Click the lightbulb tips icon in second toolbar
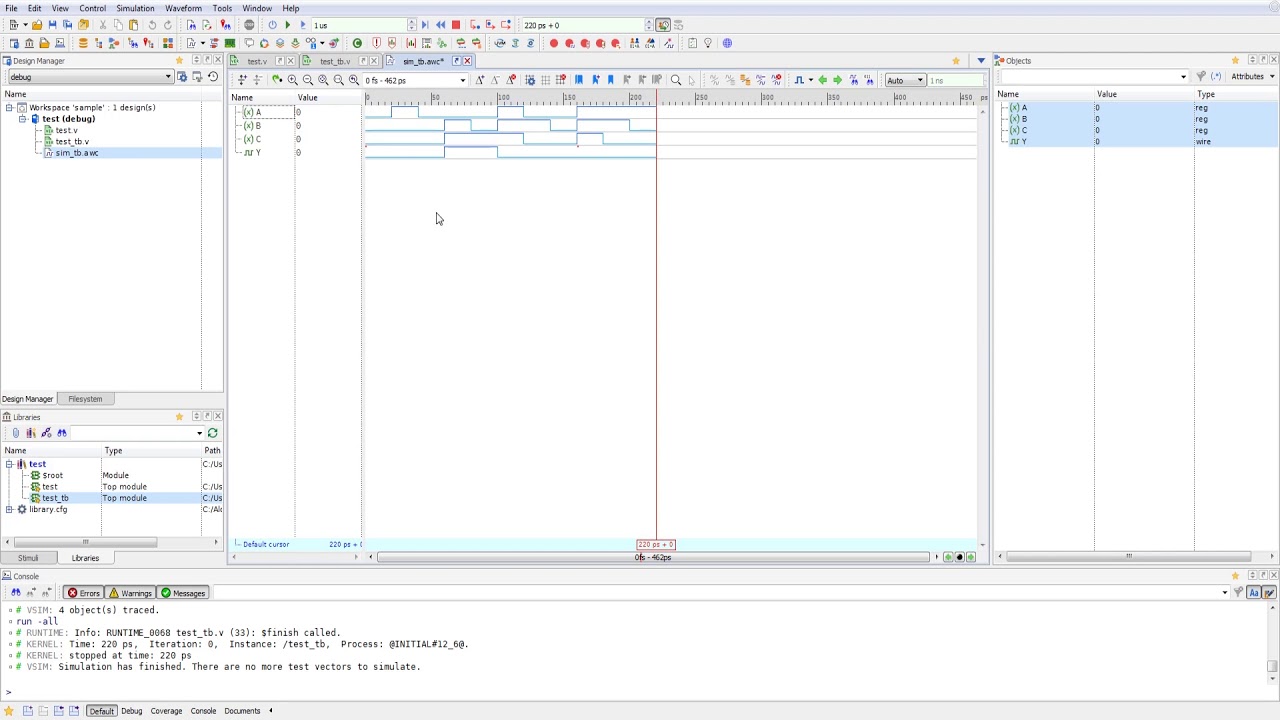 pyautogui.click(x=708, y=43)
